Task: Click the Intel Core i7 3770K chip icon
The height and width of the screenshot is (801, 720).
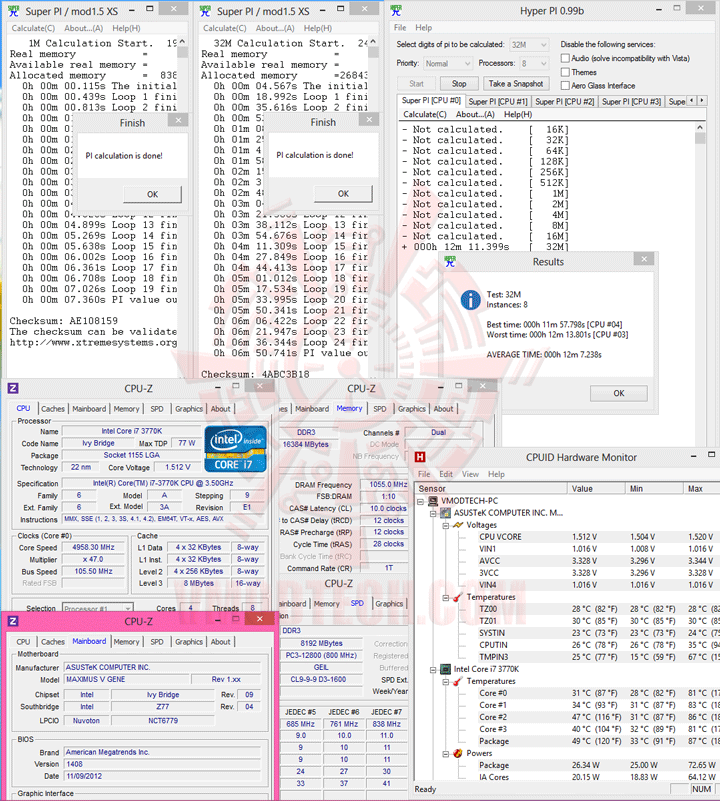Action: (x=446, y=669)
